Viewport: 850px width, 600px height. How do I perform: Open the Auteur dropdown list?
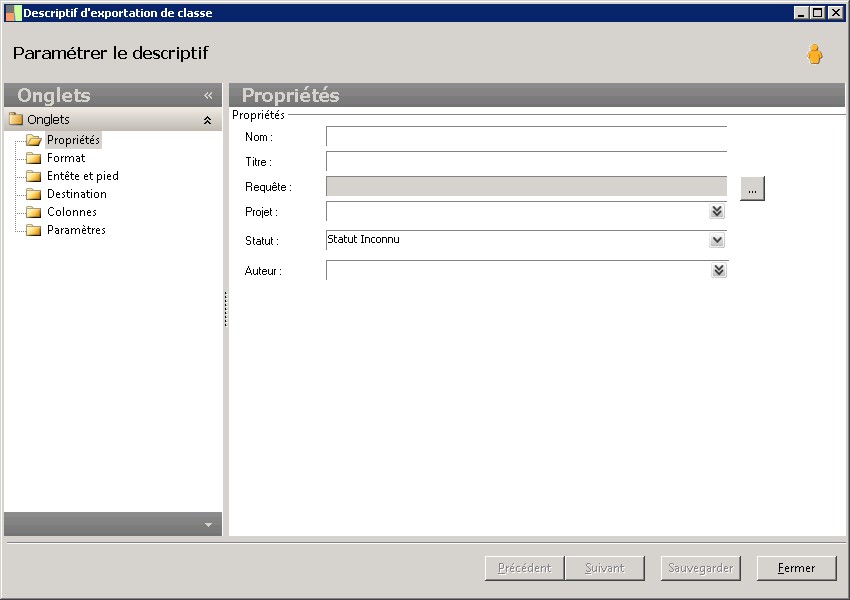(x=719, y=270)
